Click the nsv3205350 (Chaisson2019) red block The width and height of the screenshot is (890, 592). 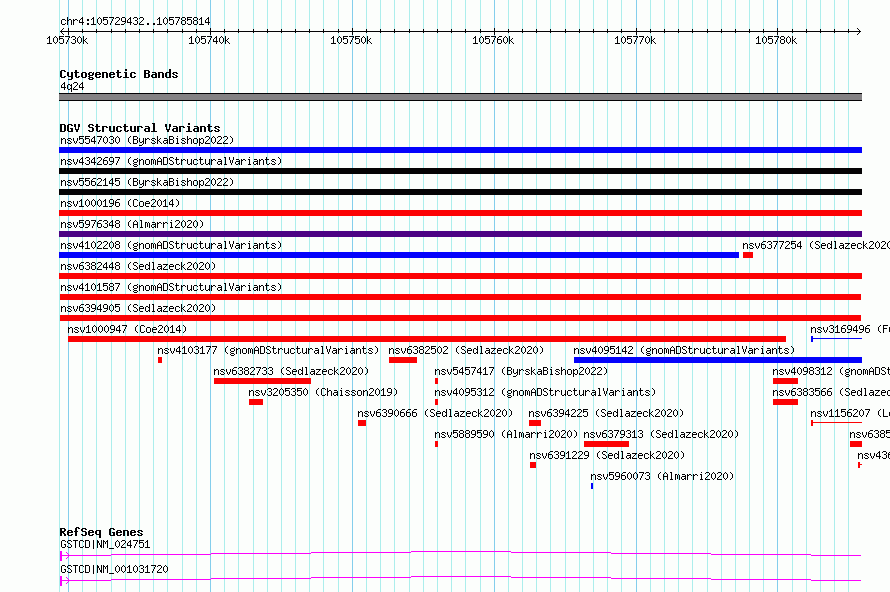point(256,402)
